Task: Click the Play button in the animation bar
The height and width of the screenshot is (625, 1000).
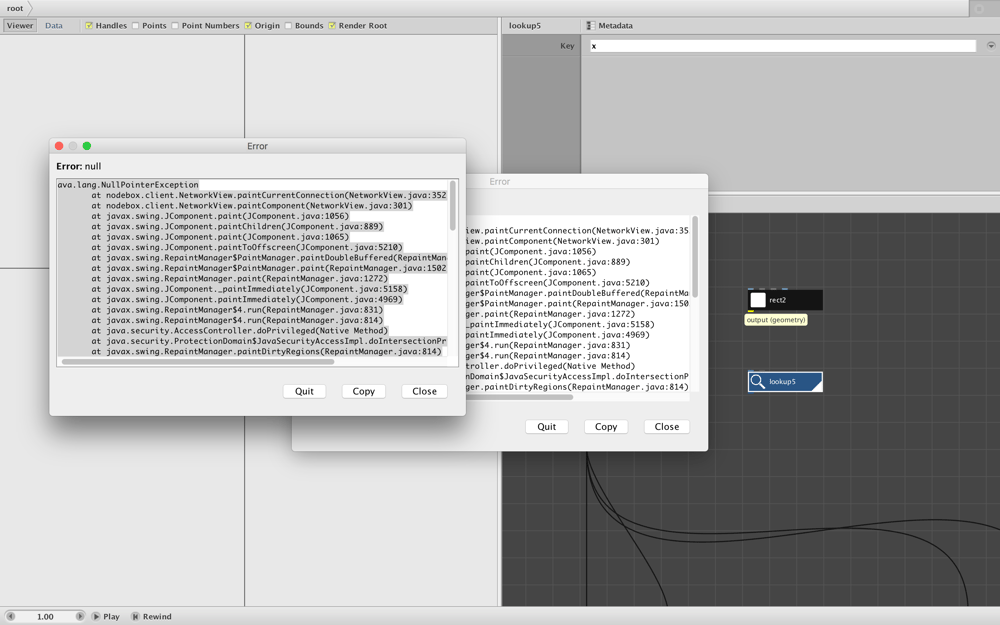Action: 106,616
